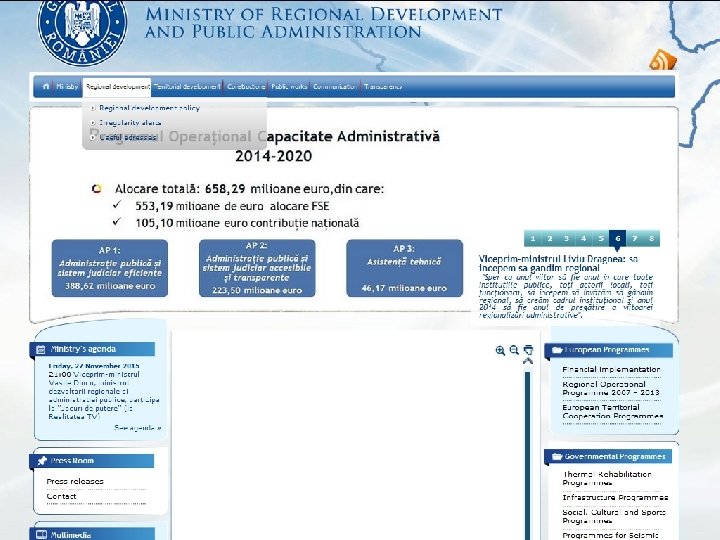Click the AP 2 sistem judiciar accesibile box
Image resolution: width=720 pixels, height=540 pixels.
click(257, 268)
